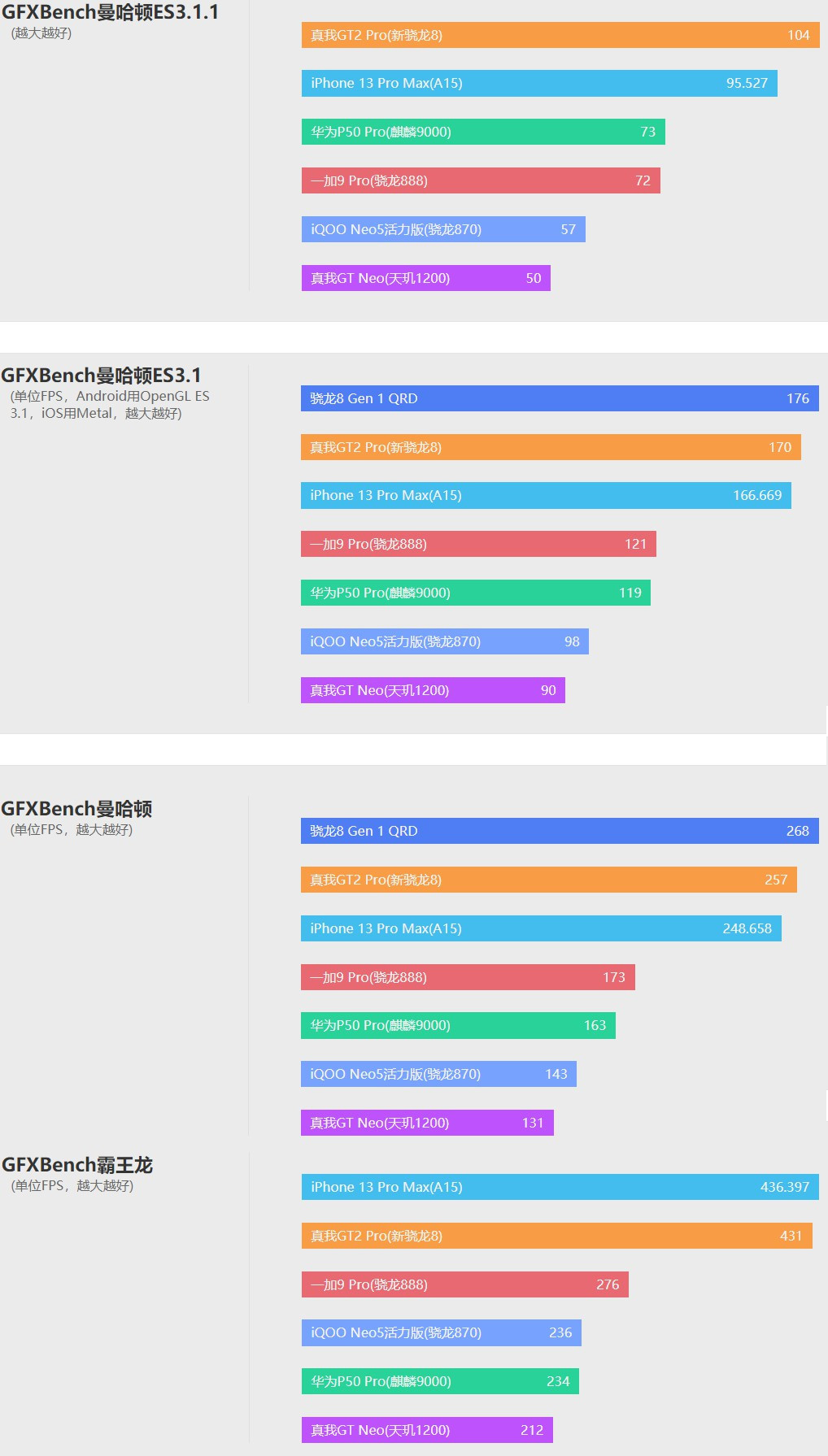Click the GFXBench曼哈顿 chart title
This screenshot has width=828, height=1456.
coord(76,809)
